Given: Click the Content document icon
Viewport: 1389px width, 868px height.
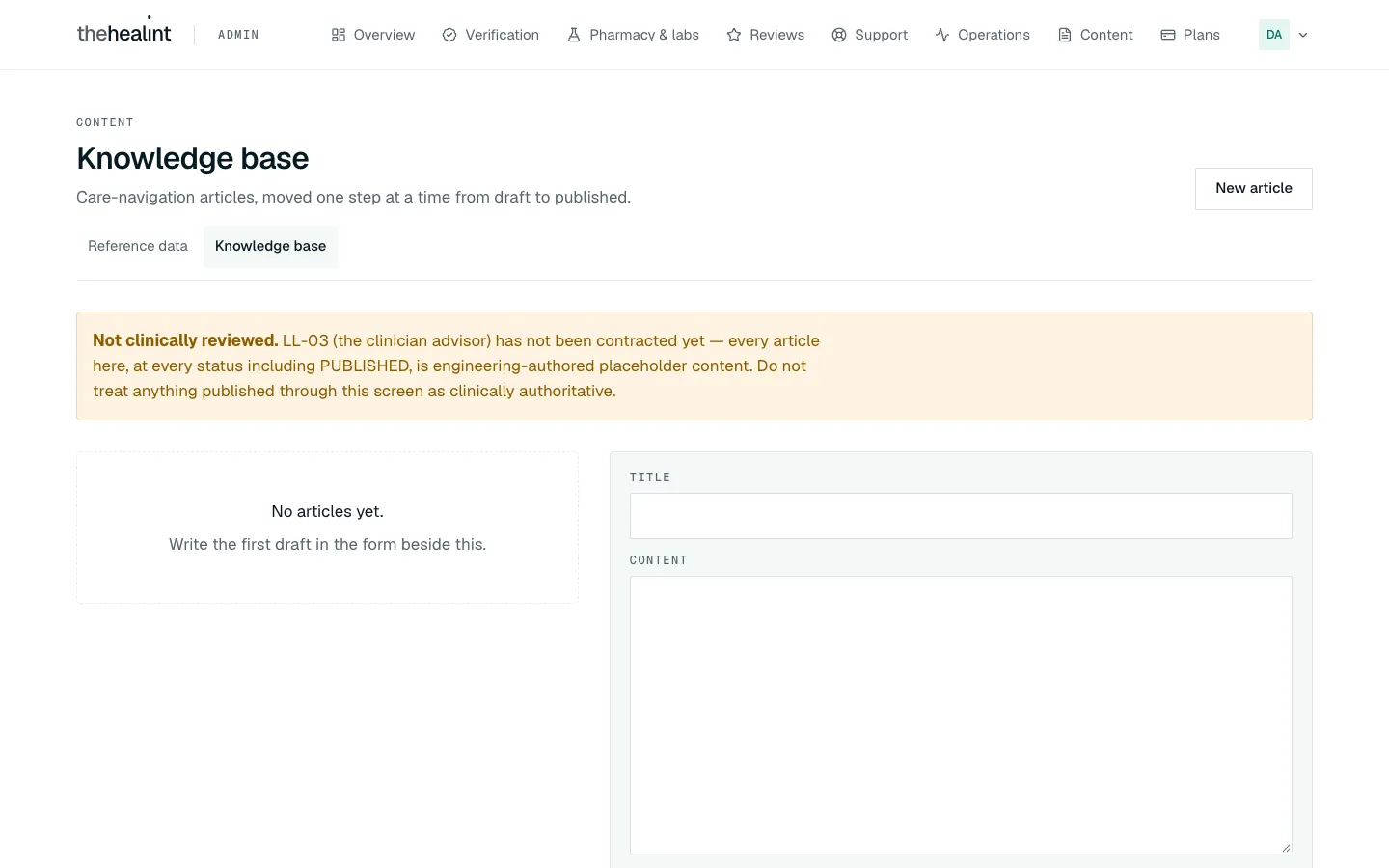Looking at the screenshot, I should point(1065,35).
